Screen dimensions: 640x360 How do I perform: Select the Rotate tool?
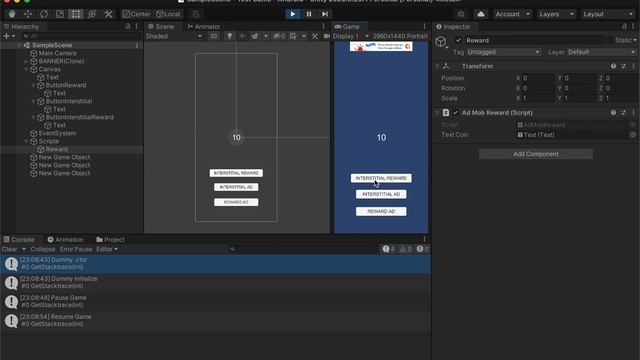44,14
